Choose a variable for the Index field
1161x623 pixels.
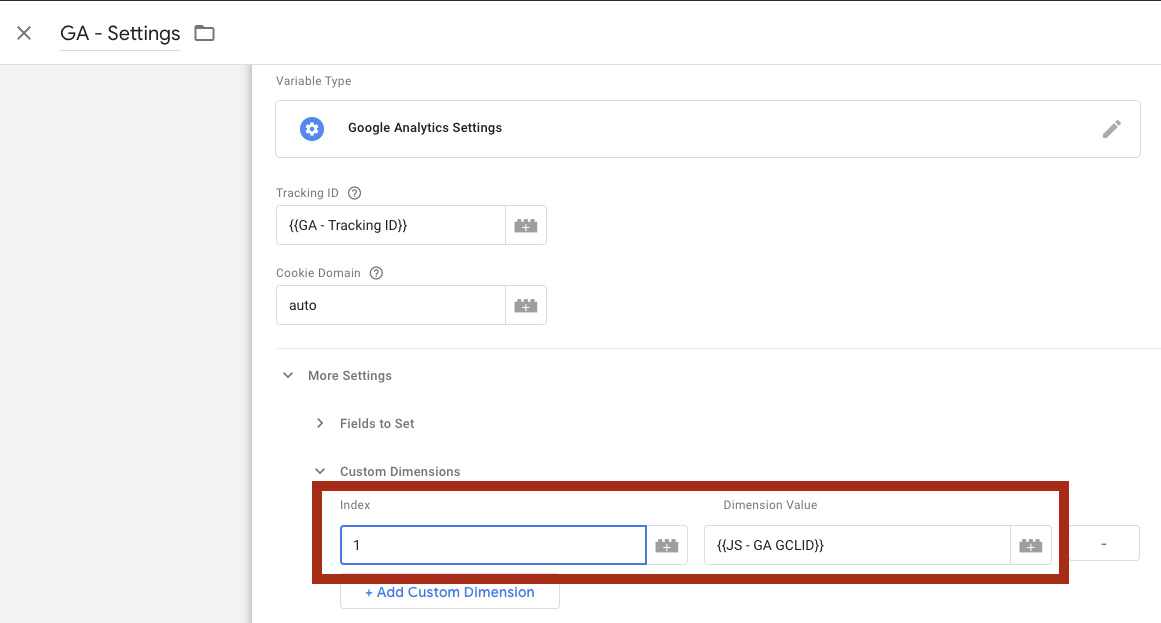point(667,546)
